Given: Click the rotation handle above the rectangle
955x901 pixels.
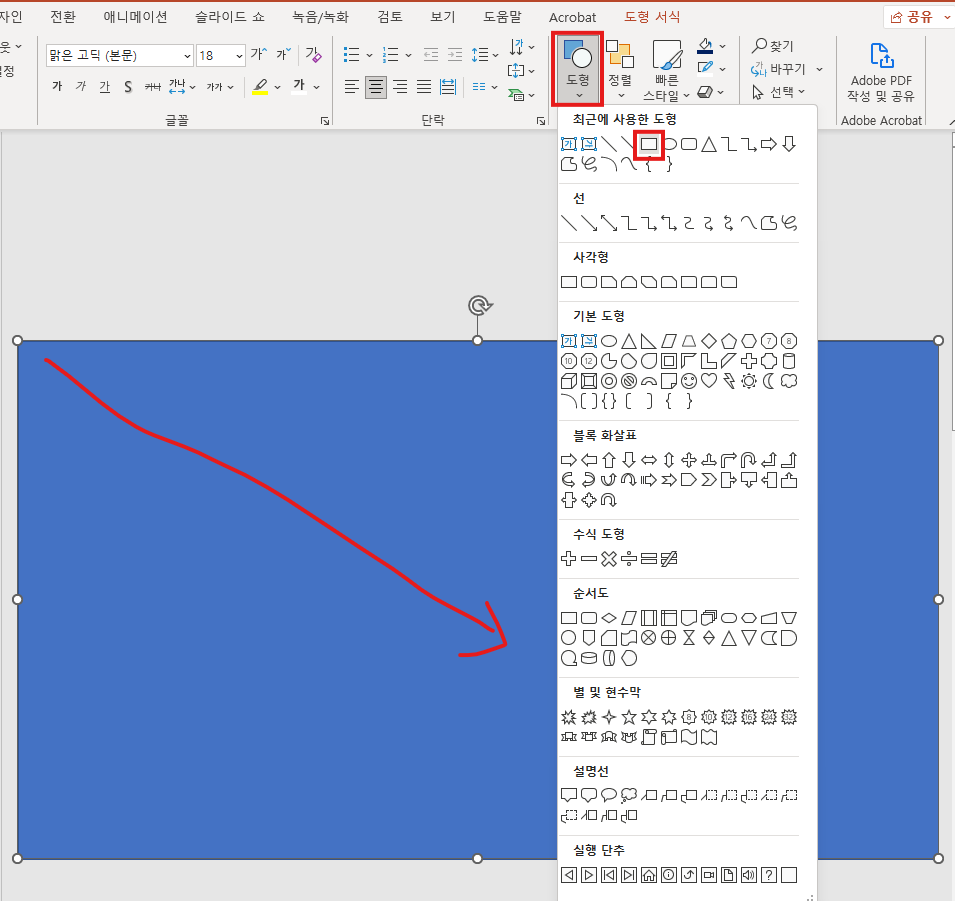Looking at the screenshot, I should (x=479, y=305).
